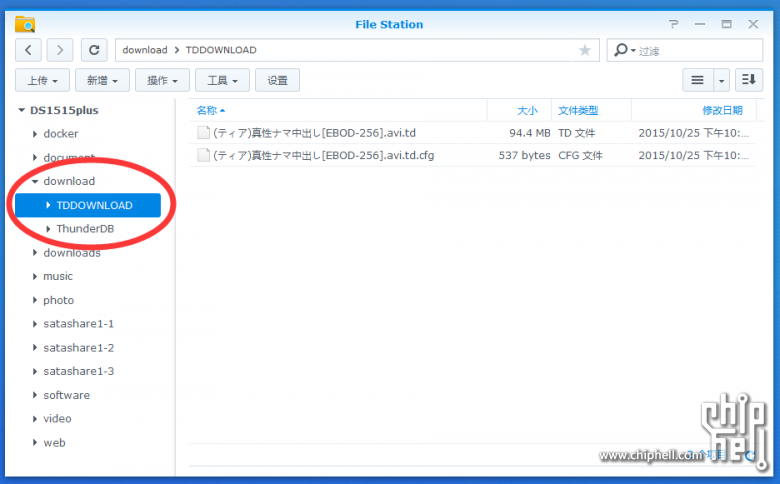Add folder to favorites with star icon
Screen dimensions: 780x484
coord(585,50)
